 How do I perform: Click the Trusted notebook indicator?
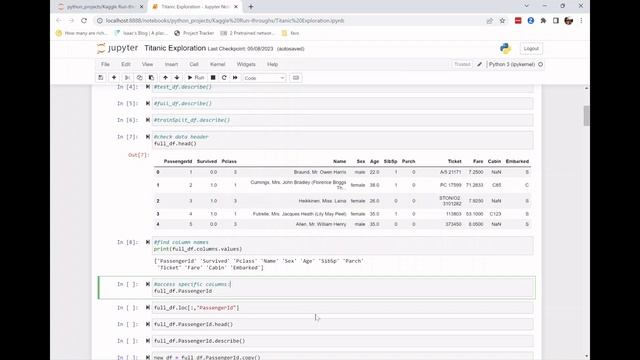pos(462,64)
